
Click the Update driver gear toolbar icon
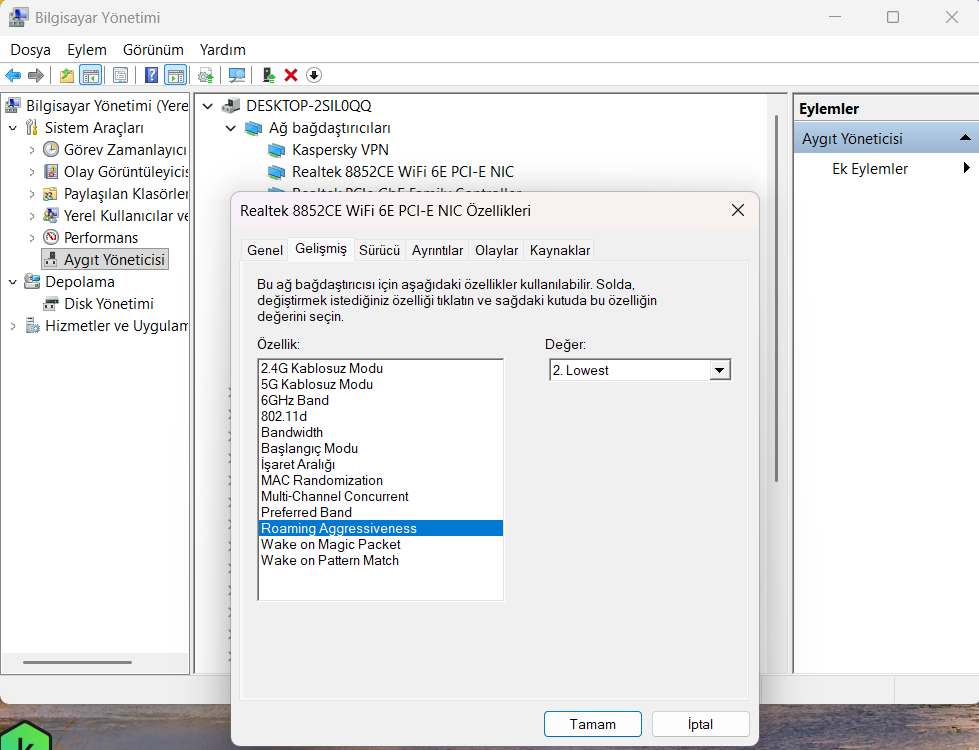[x=205, y=76]
